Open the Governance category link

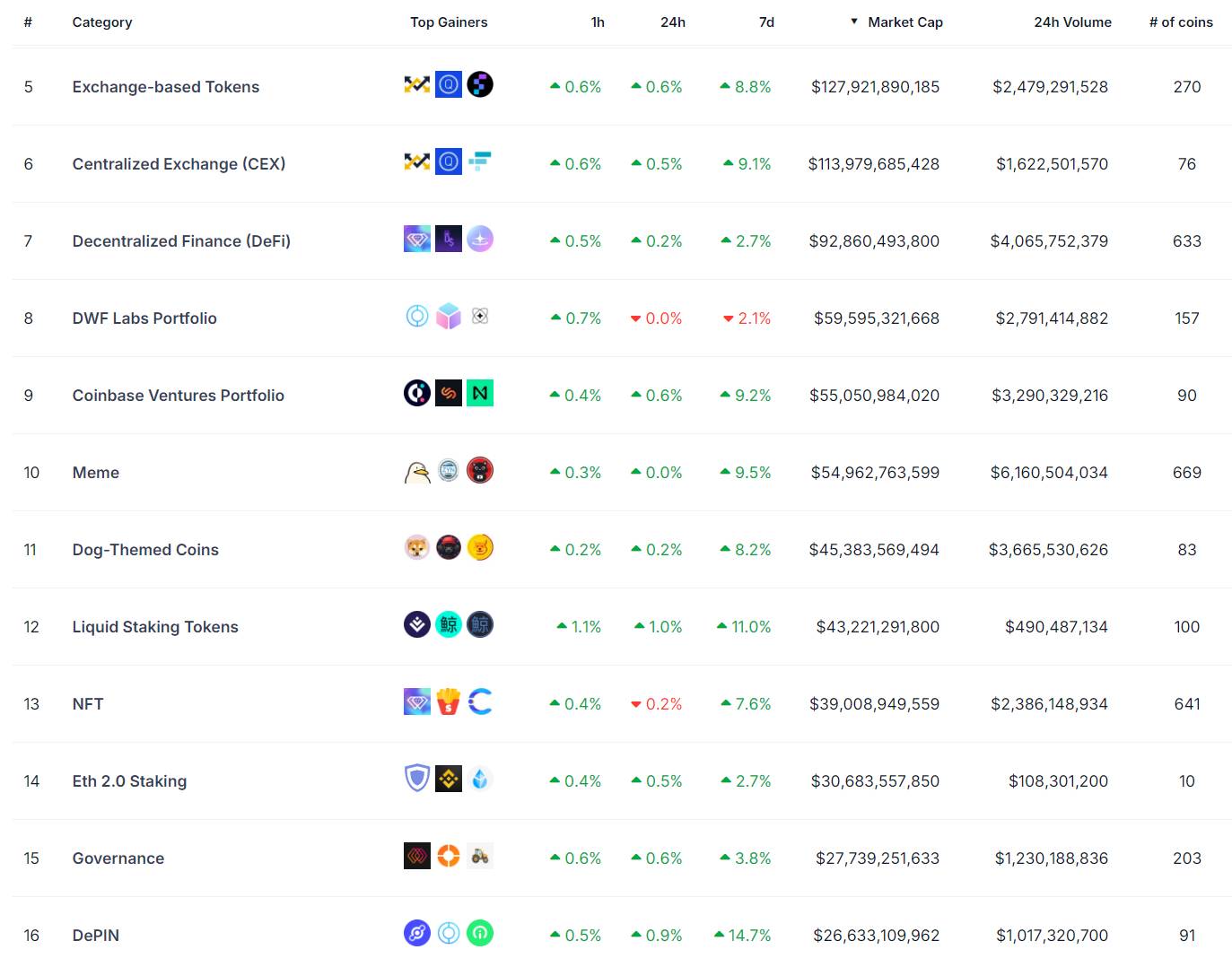pyautogui.click(x=118, y=858)
